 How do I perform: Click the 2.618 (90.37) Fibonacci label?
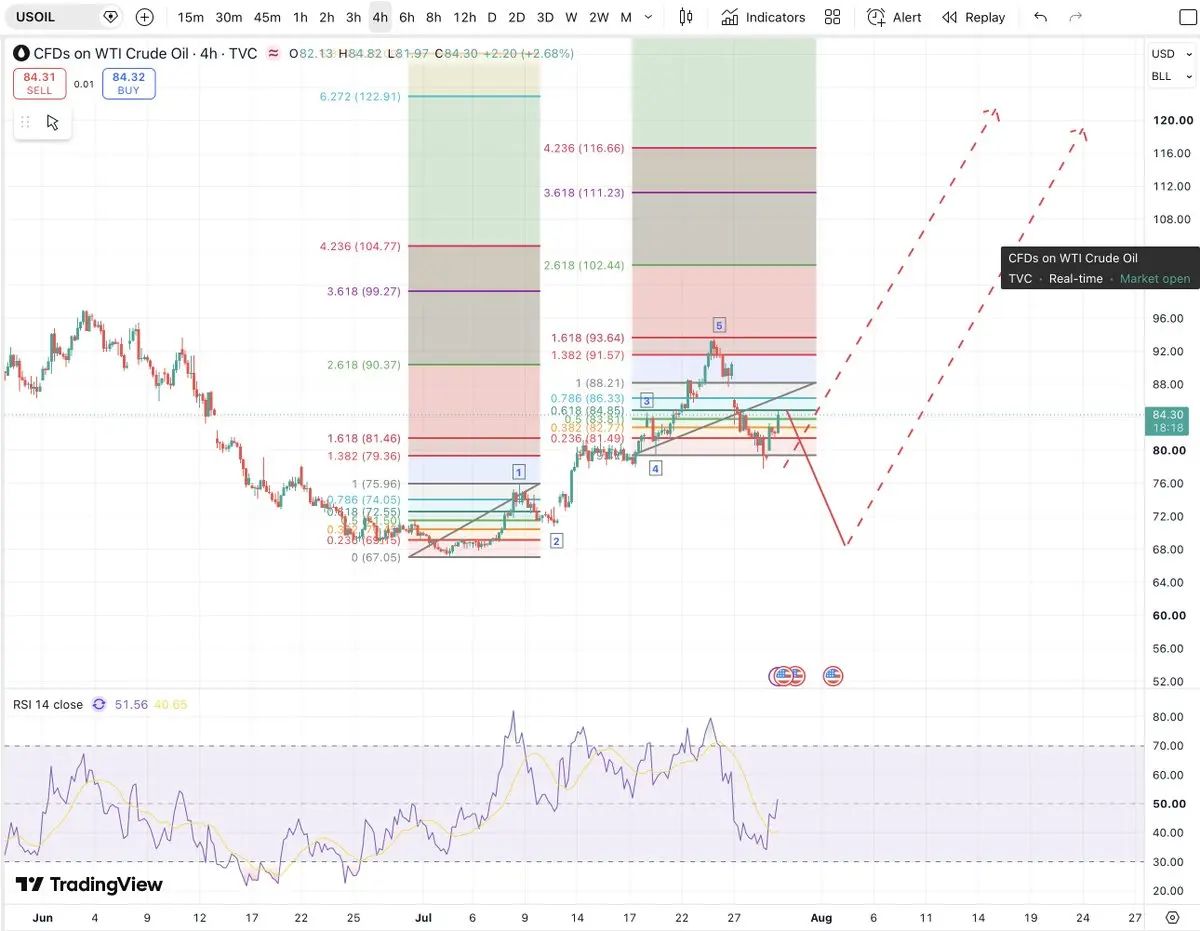(364, 365)
